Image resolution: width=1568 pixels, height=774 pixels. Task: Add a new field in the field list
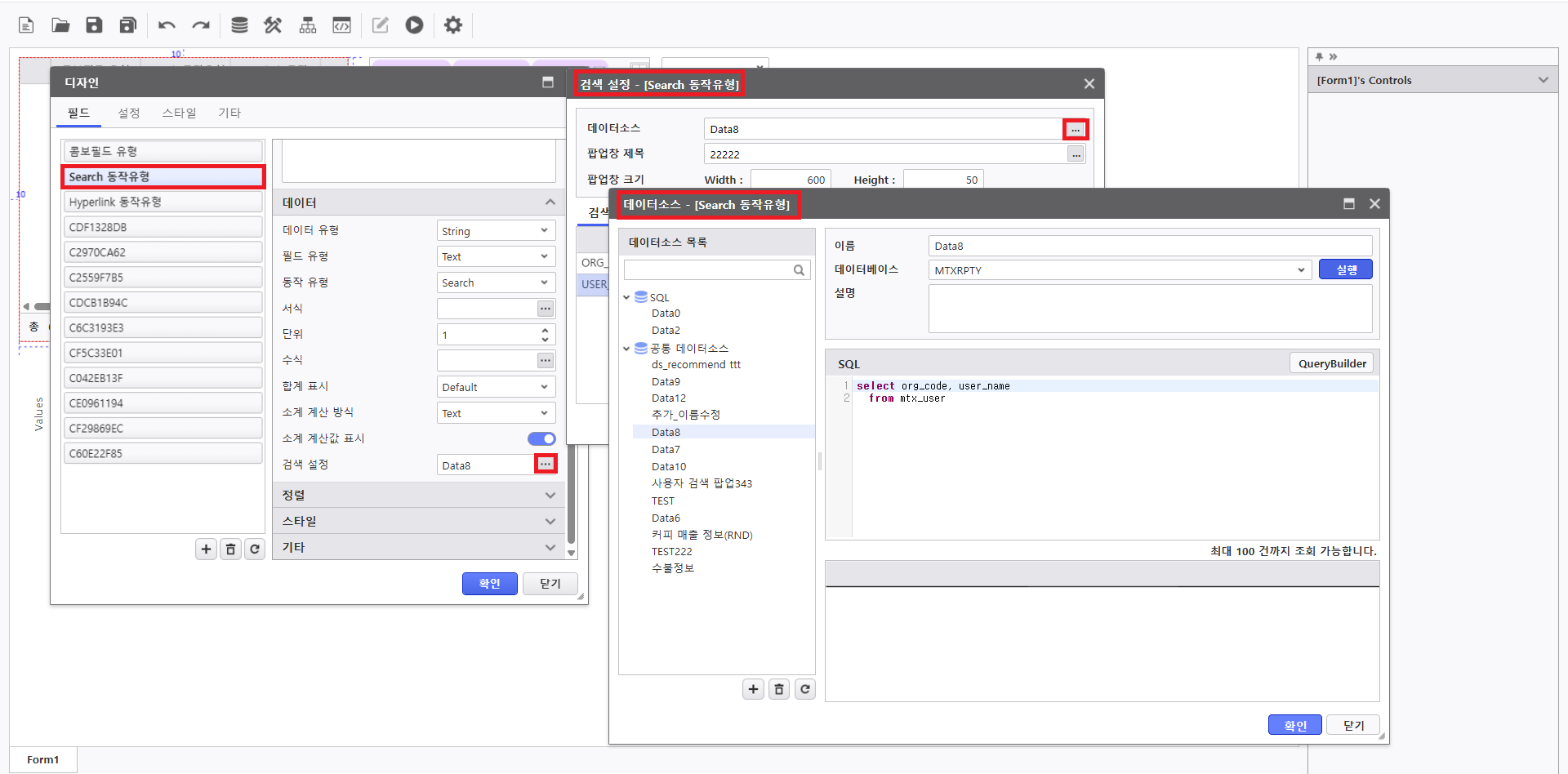pyautogui.click(x=206, y=549)
